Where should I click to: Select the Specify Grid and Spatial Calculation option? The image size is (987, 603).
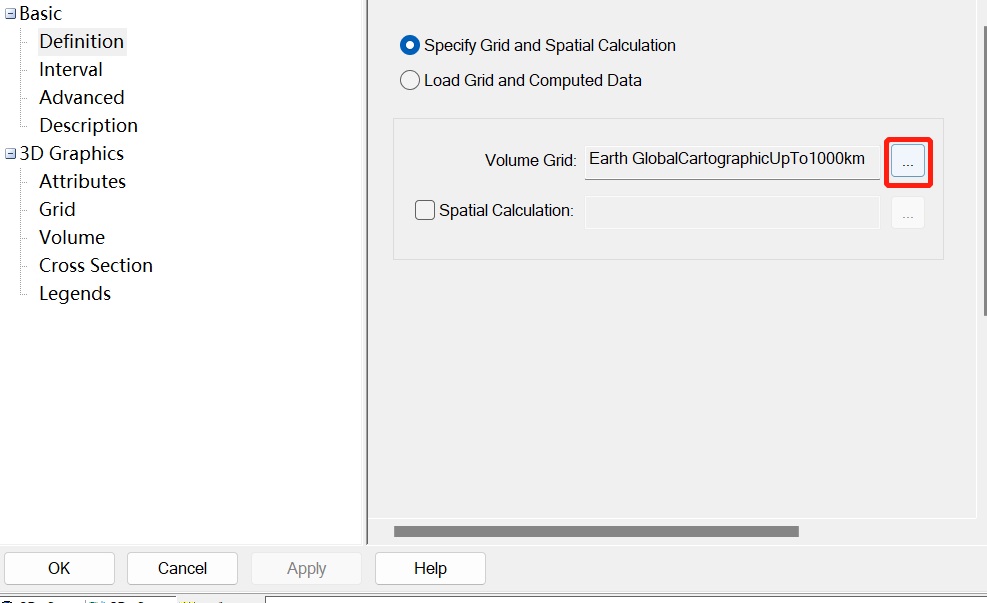click(409, 45)
